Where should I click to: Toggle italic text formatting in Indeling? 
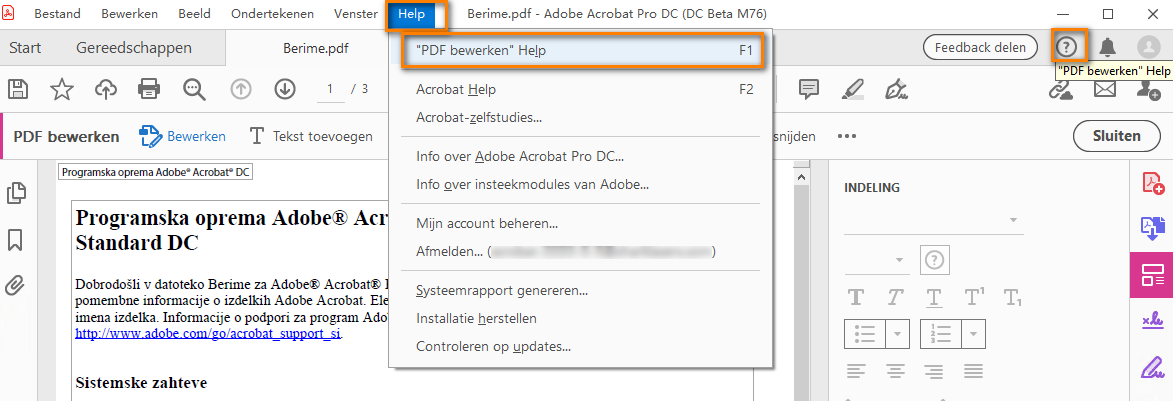[895, 297]
